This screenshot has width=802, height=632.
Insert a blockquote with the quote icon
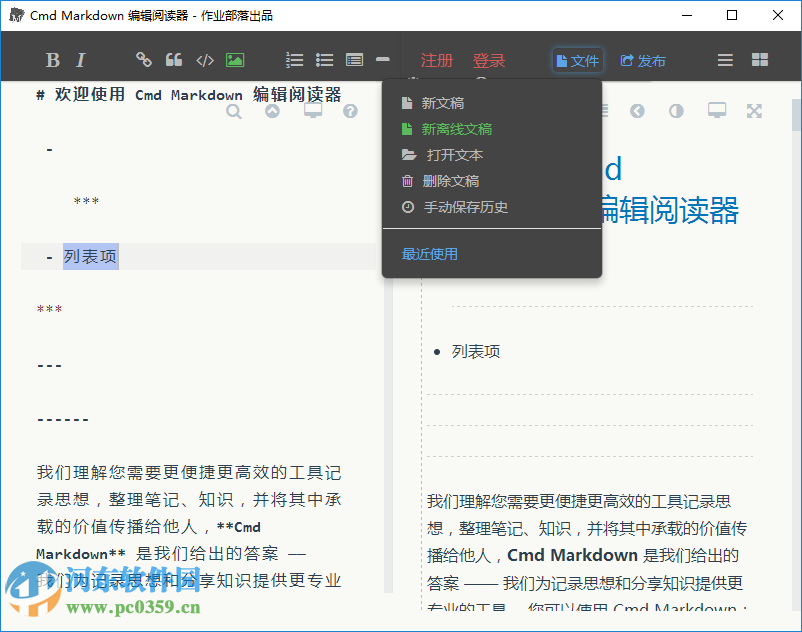[x=174, y=60]
